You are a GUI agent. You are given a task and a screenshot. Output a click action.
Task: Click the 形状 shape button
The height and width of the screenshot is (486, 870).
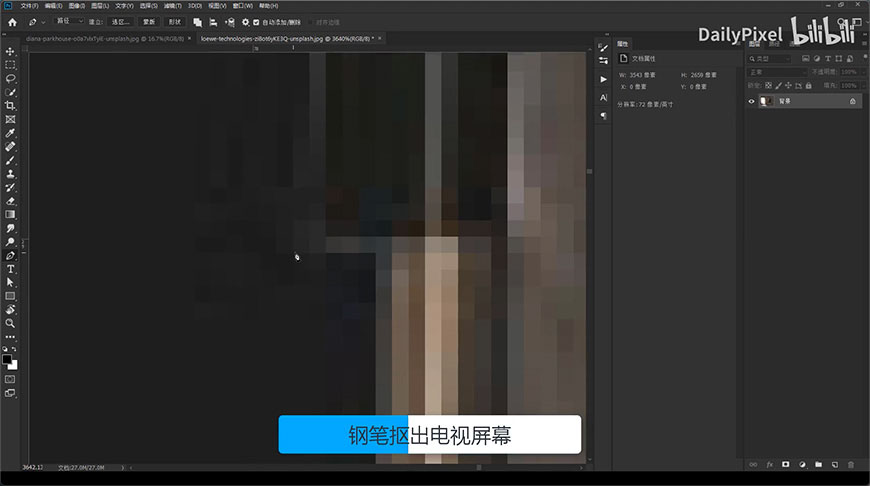[175, 22]
